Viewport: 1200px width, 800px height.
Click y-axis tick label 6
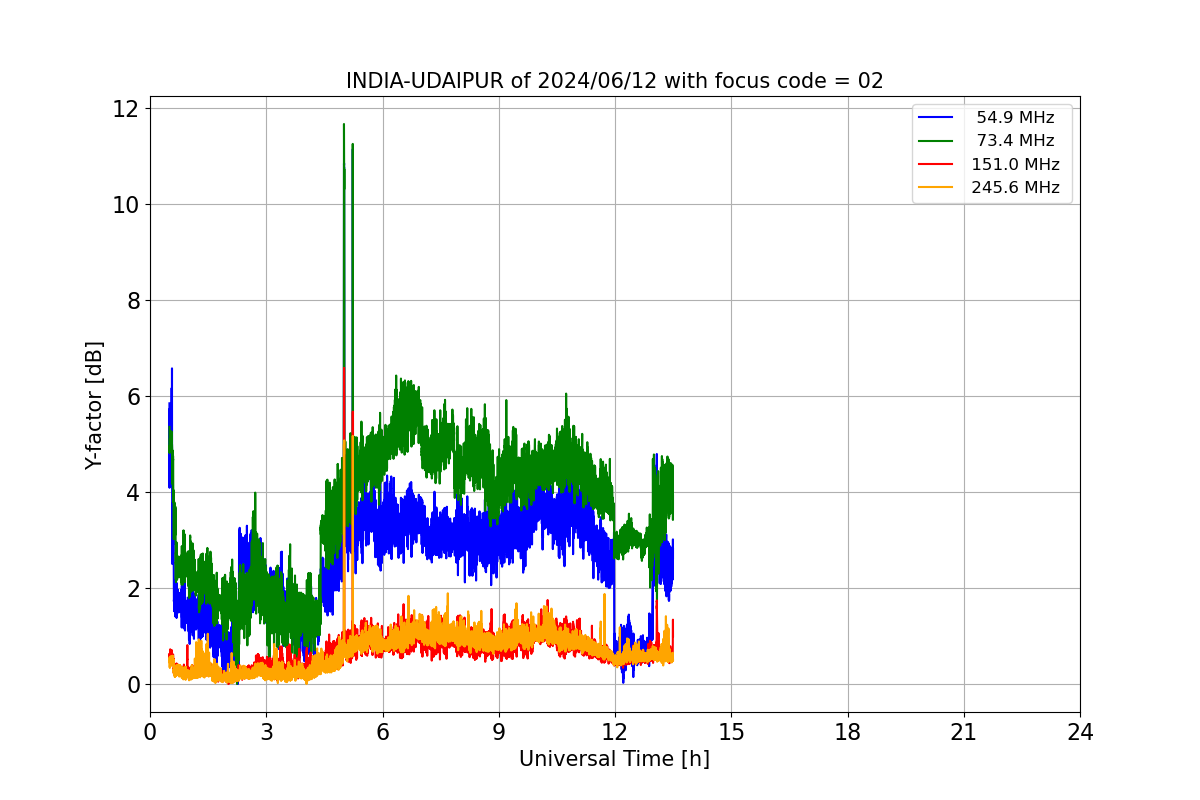pyautogui.click(x=133, y=397)
